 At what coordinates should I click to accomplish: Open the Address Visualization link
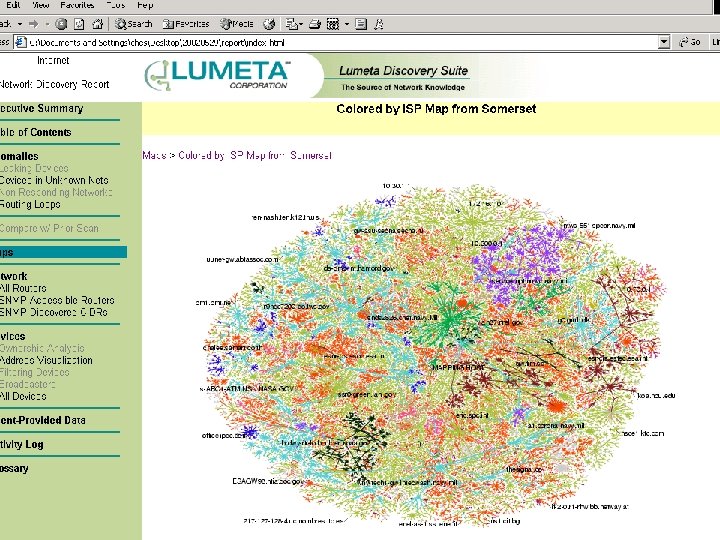pos(46,360)
